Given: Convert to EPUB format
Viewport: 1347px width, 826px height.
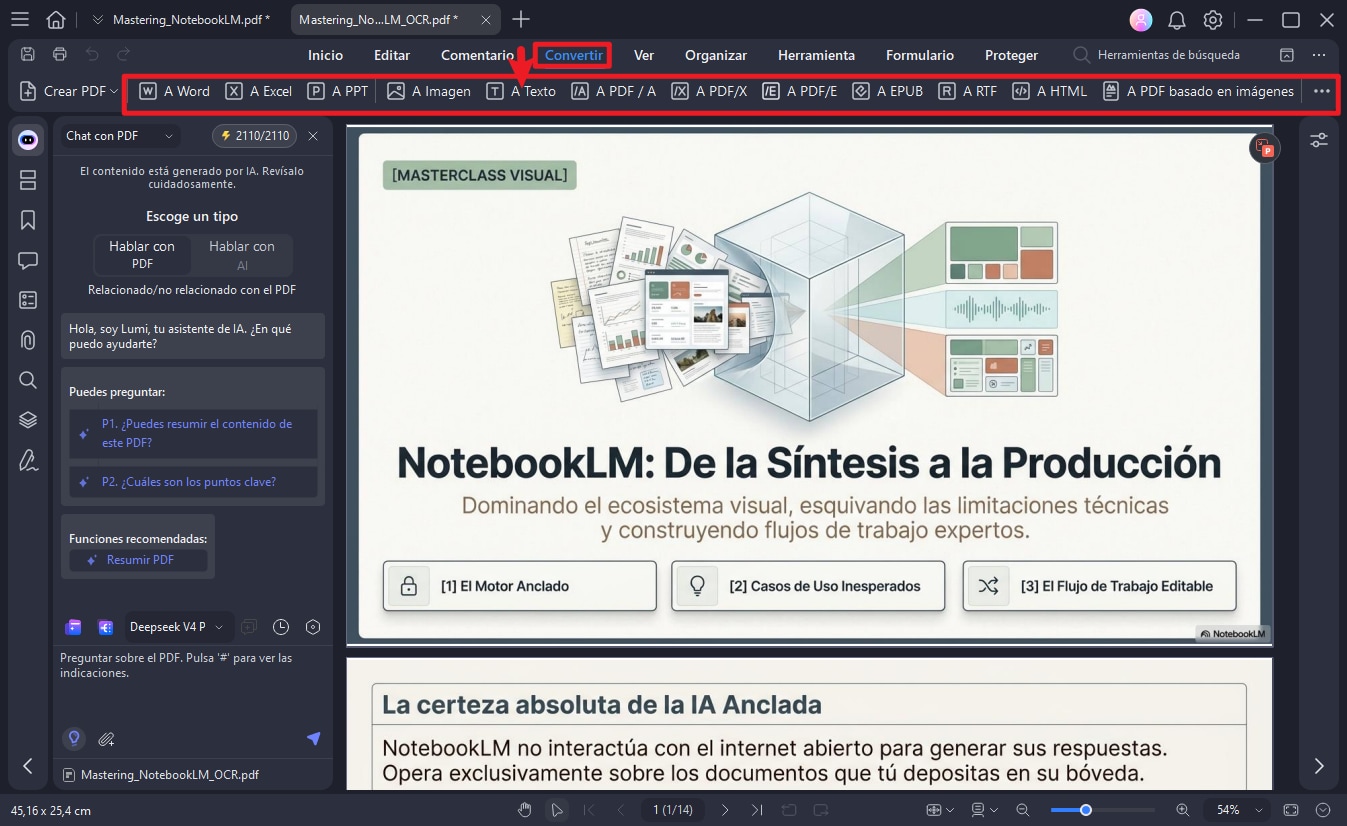Looking at the screenshot, I should pyautogui.click(x=887, y=91).
